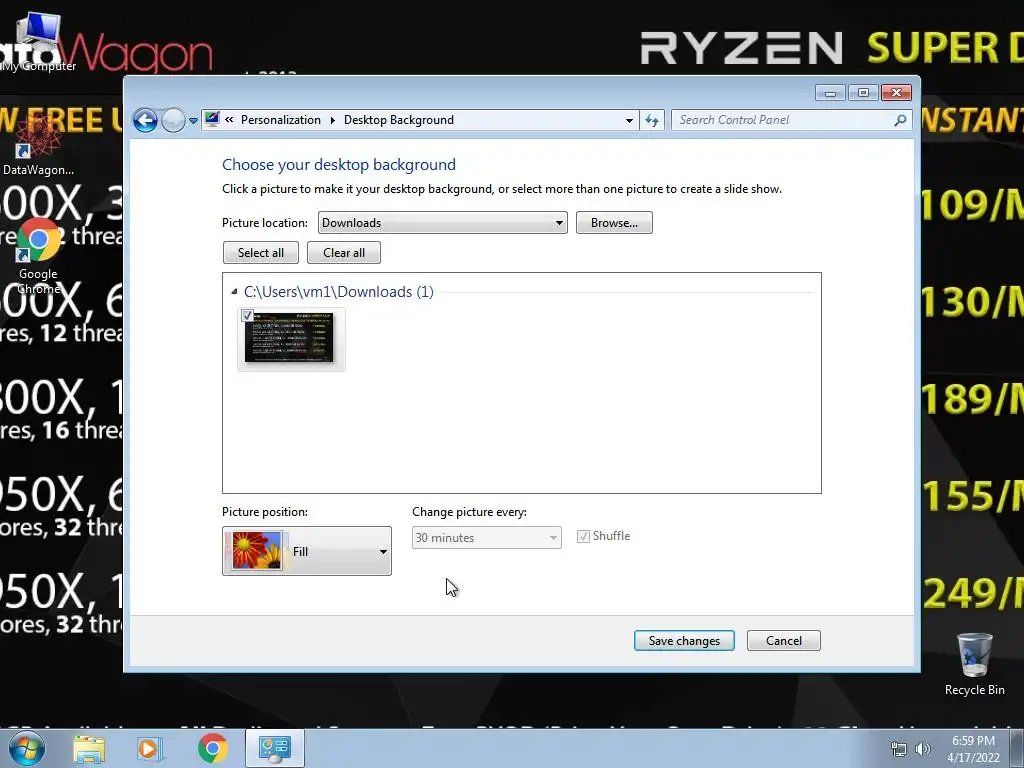The height and width of the screenshot is (768, 1024).
Task: Select the DataWagon desktop shortcut
Action: coord(38,146)
